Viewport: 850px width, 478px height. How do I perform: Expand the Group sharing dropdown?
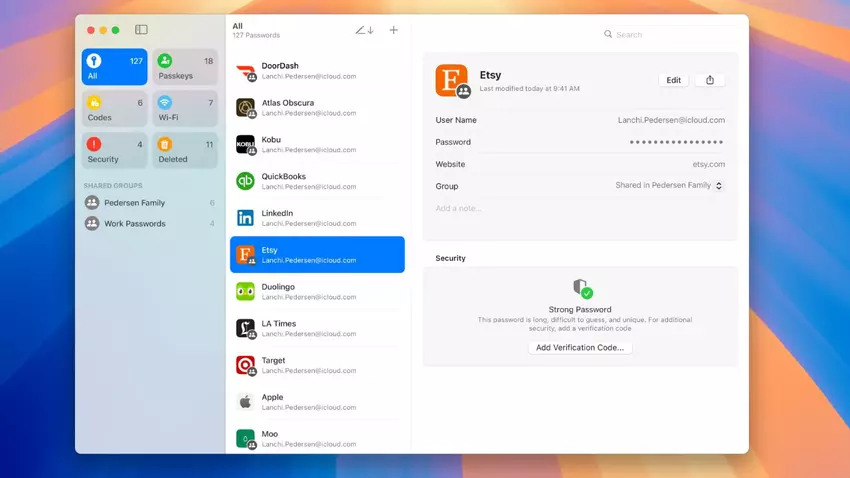[718, 186]
